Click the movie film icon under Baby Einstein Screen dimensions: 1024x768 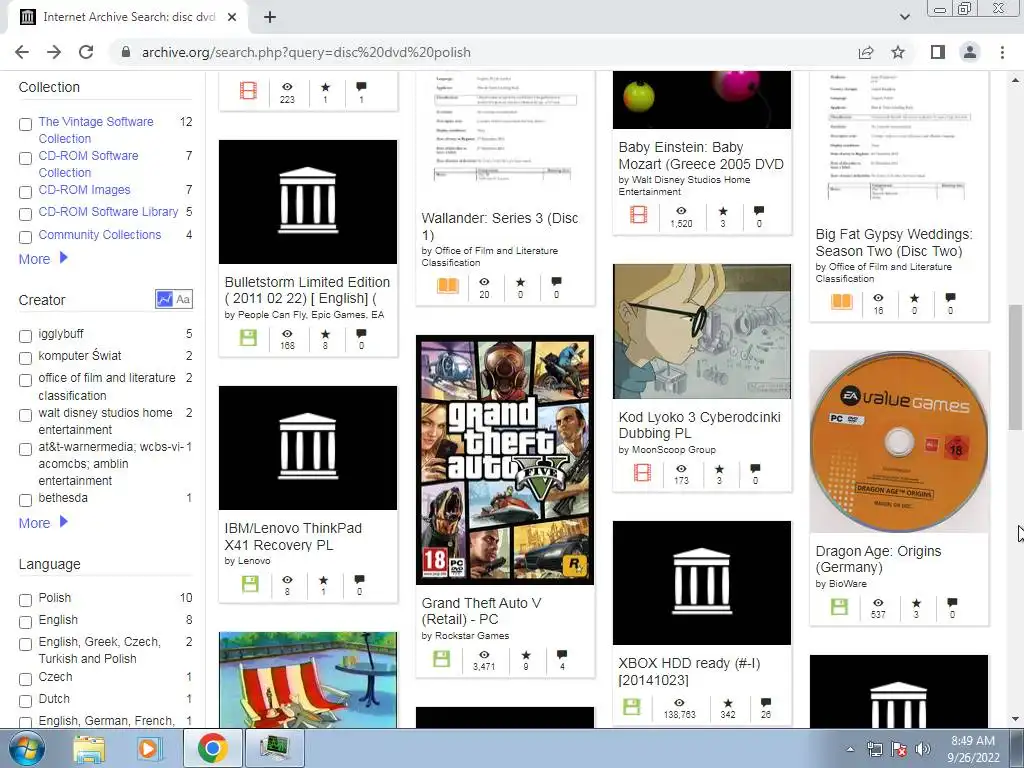click(639, 214)
